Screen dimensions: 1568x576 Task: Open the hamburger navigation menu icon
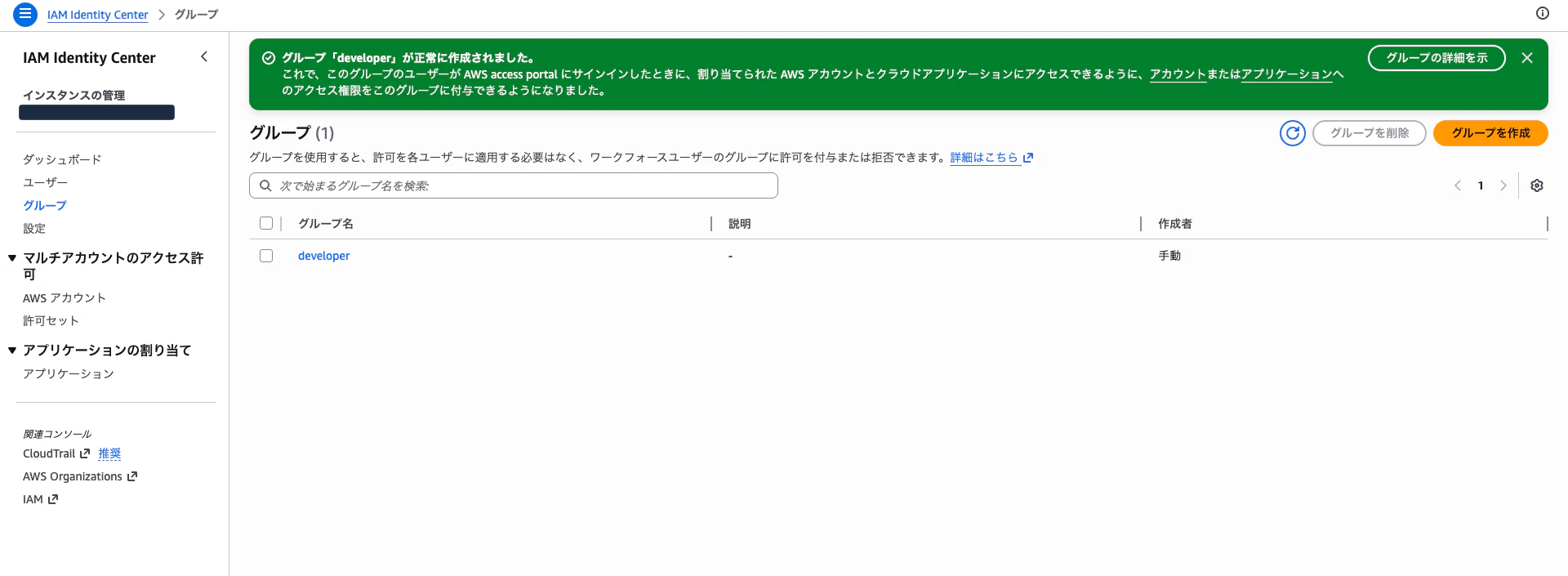pos(25,14)
